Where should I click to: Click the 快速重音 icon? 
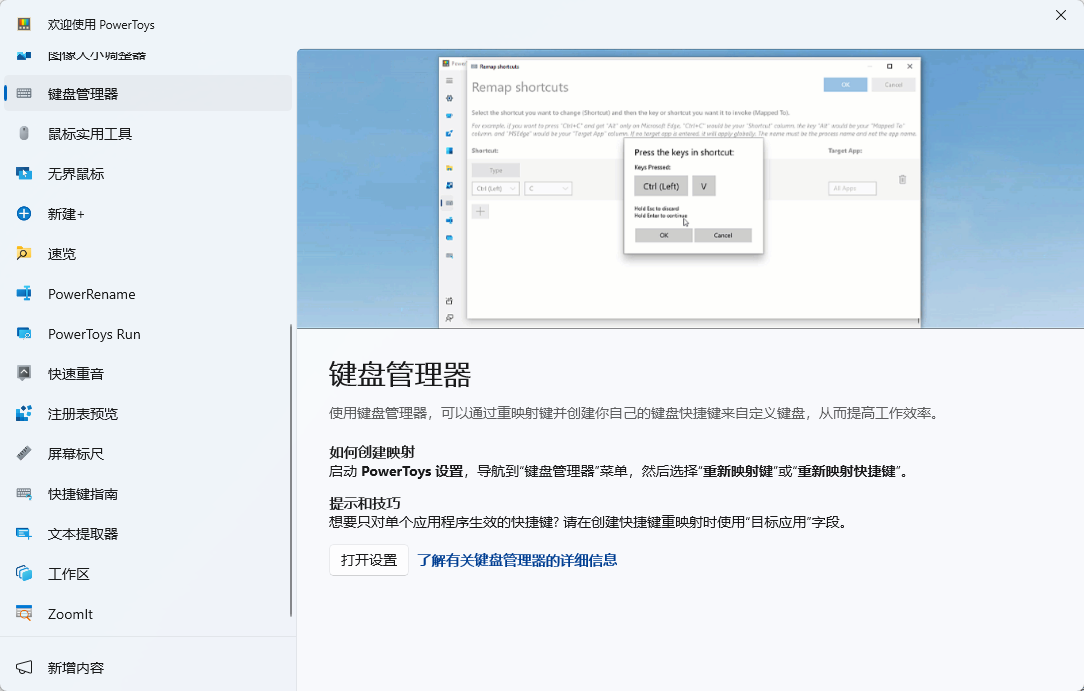pos(24,374)
